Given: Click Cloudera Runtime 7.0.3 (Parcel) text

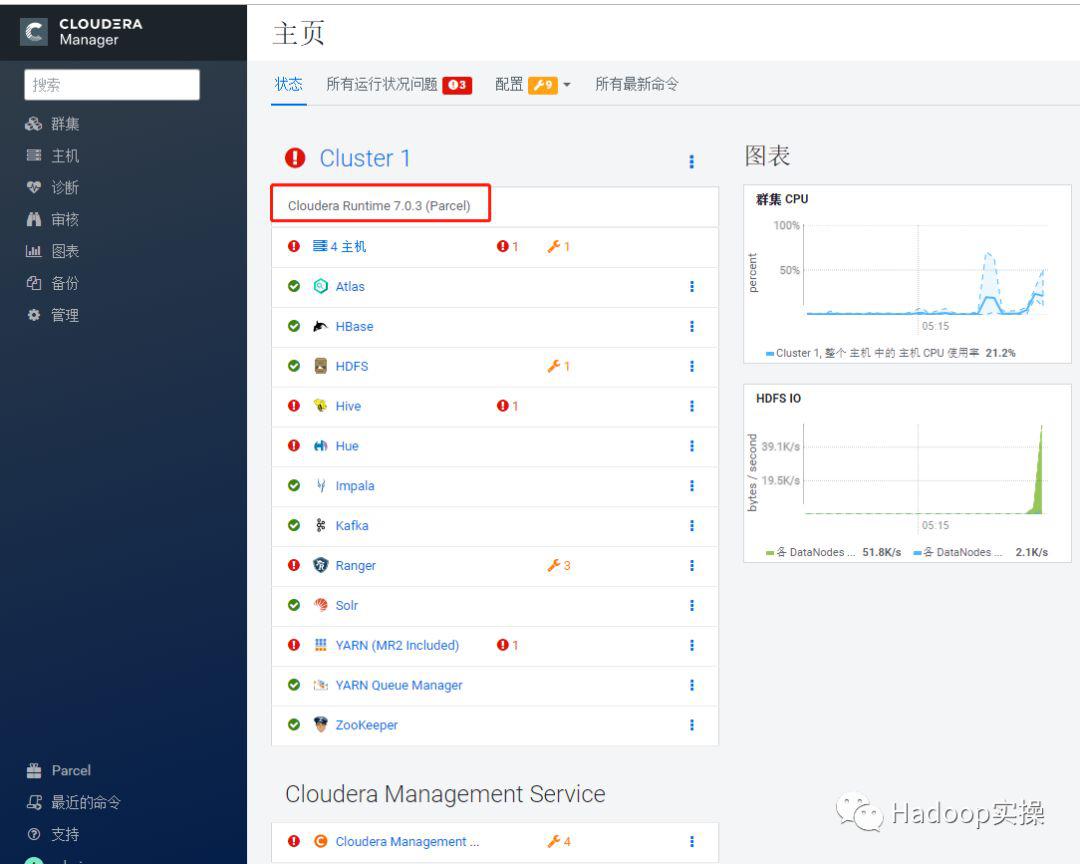Looking at the screenshot, I should pos(379,205).
